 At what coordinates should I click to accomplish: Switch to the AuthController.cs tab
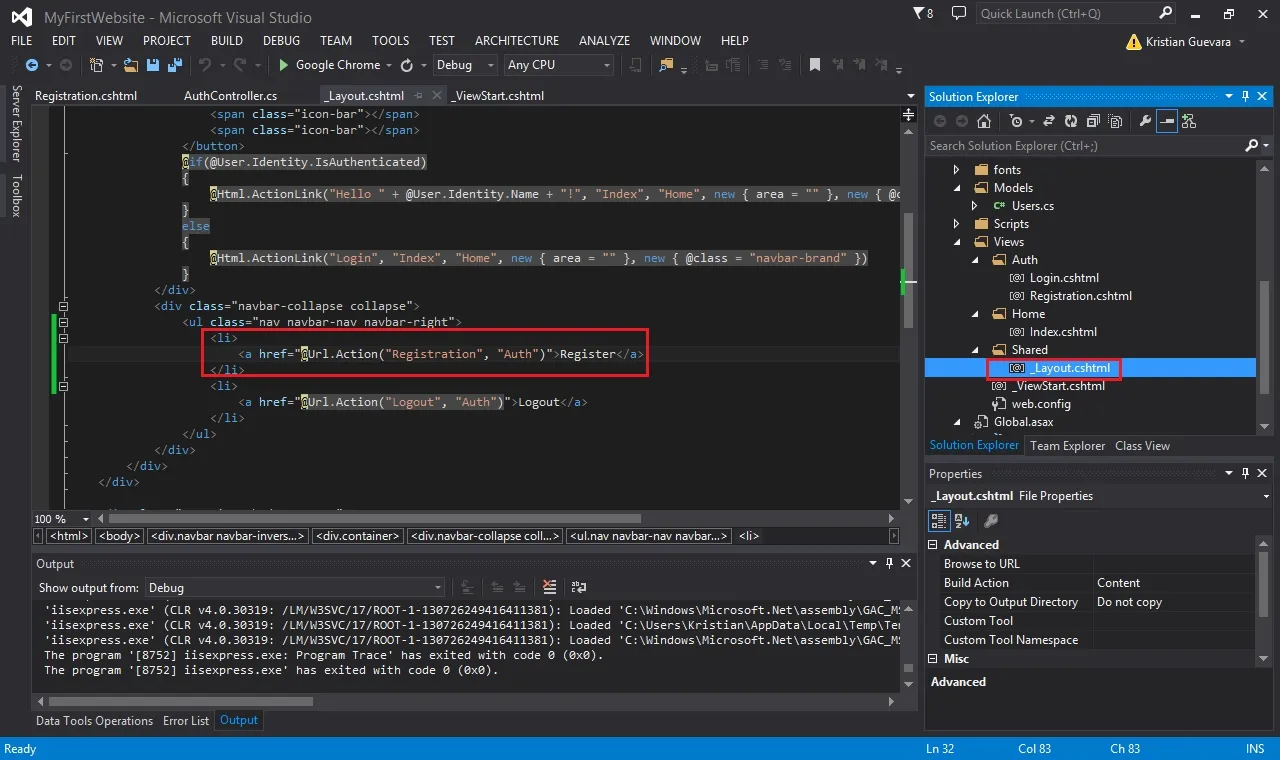pos(231,96)
